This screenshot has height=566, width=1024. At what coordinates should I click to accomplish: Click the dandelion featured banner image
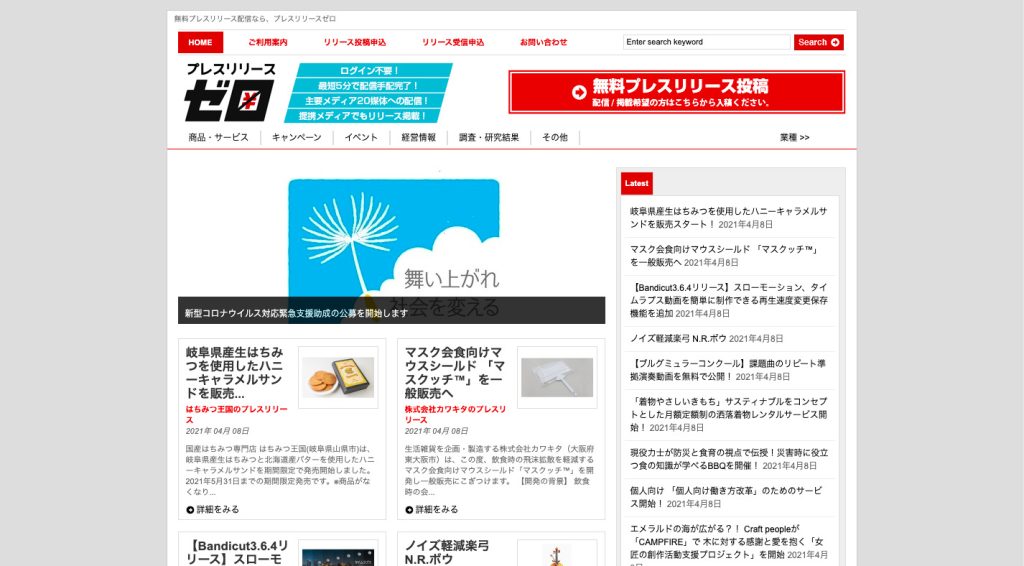tap(392, 240)
